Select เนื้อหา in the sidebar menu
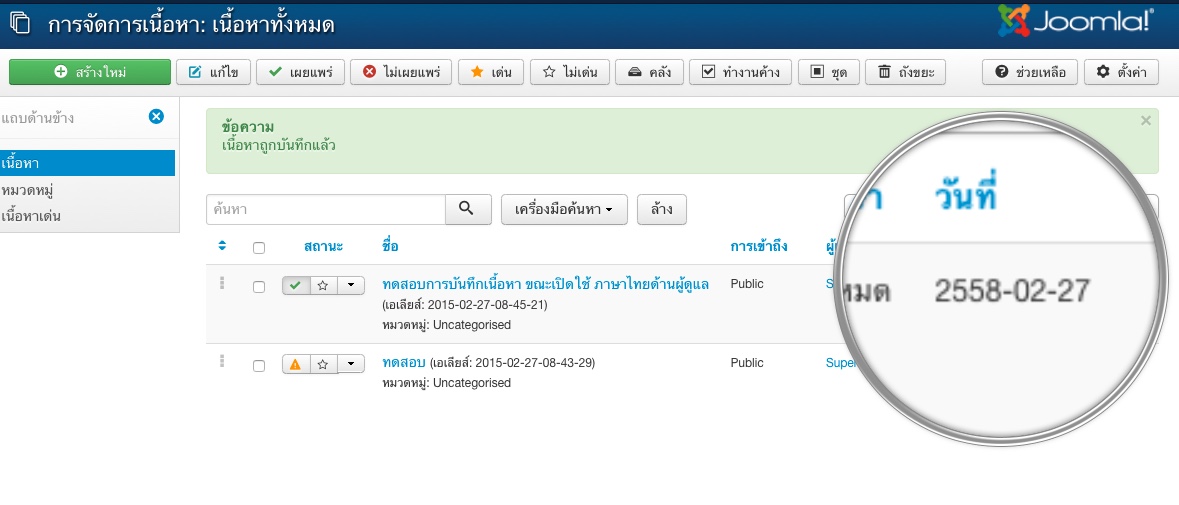This screenshot has height=505, width=1179. (x=87, y=163)
